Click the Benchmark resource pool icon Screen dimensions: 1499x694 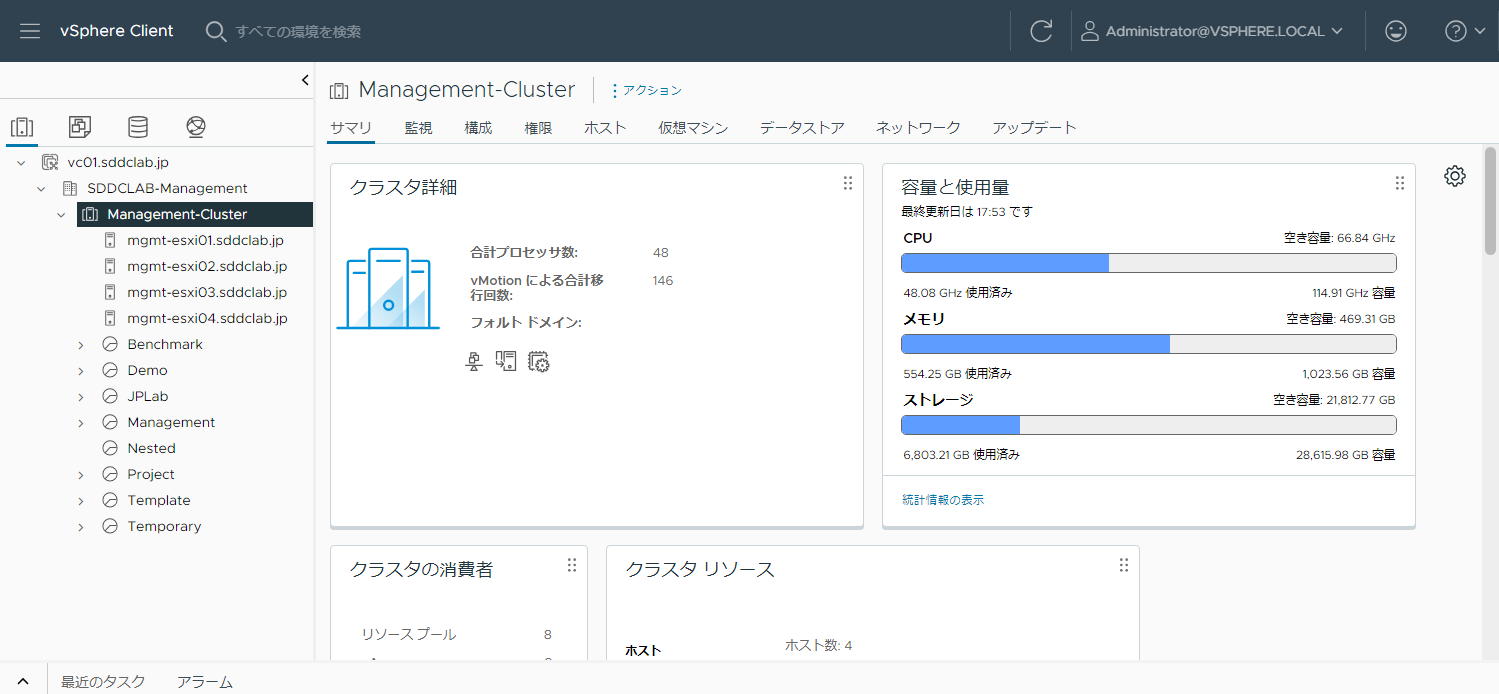110,344
